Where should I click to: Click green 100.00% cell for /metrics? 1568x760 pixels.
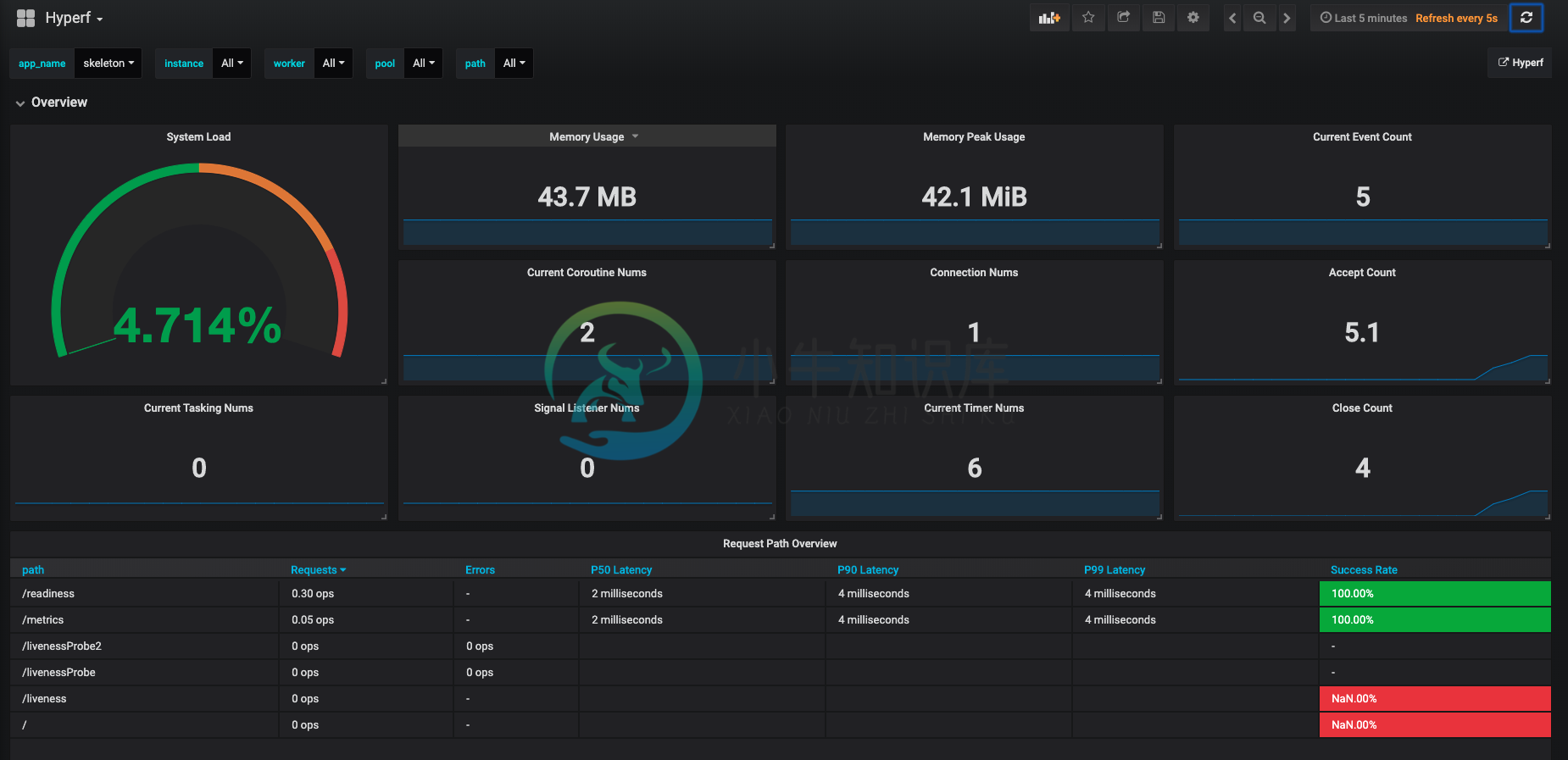tap(1435, 620)
